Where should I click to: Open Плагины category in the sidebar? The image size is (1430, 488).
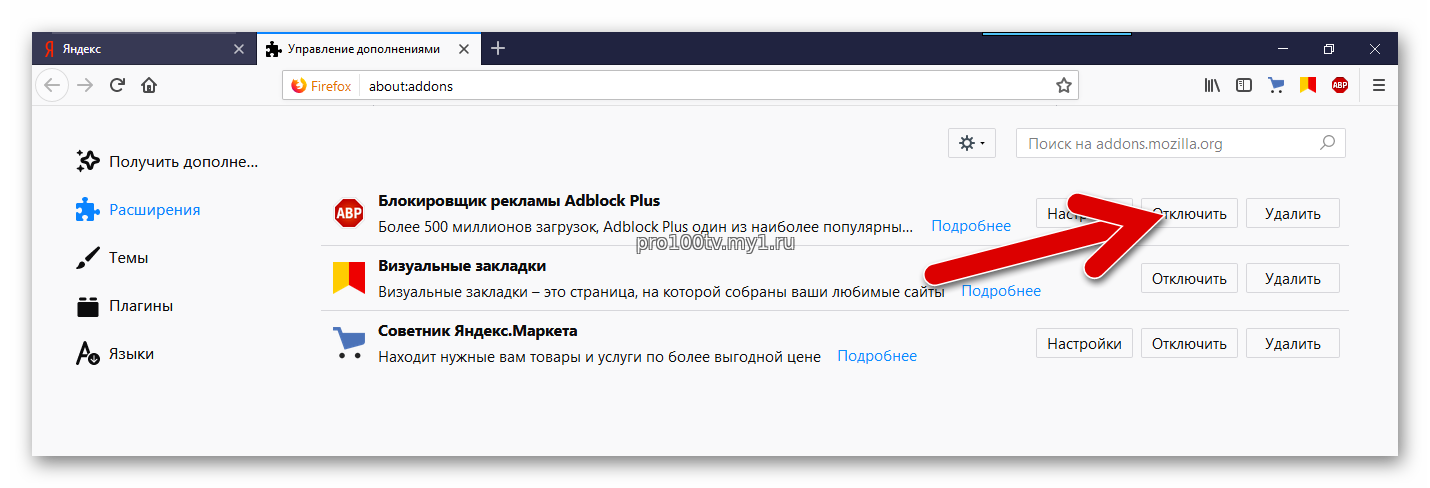point(140,306)
